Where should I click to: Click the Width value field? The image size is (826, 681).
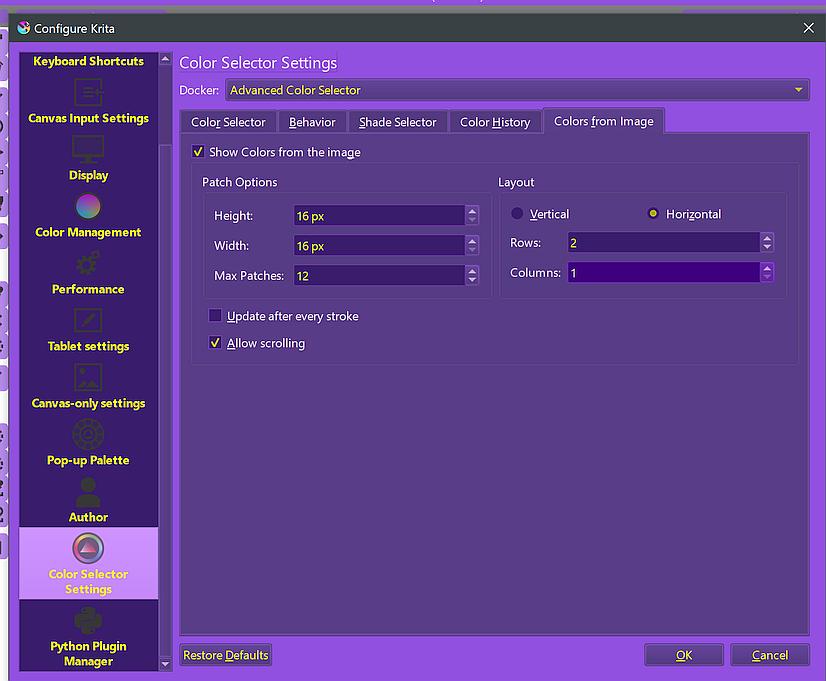click(x=379, y=245)
